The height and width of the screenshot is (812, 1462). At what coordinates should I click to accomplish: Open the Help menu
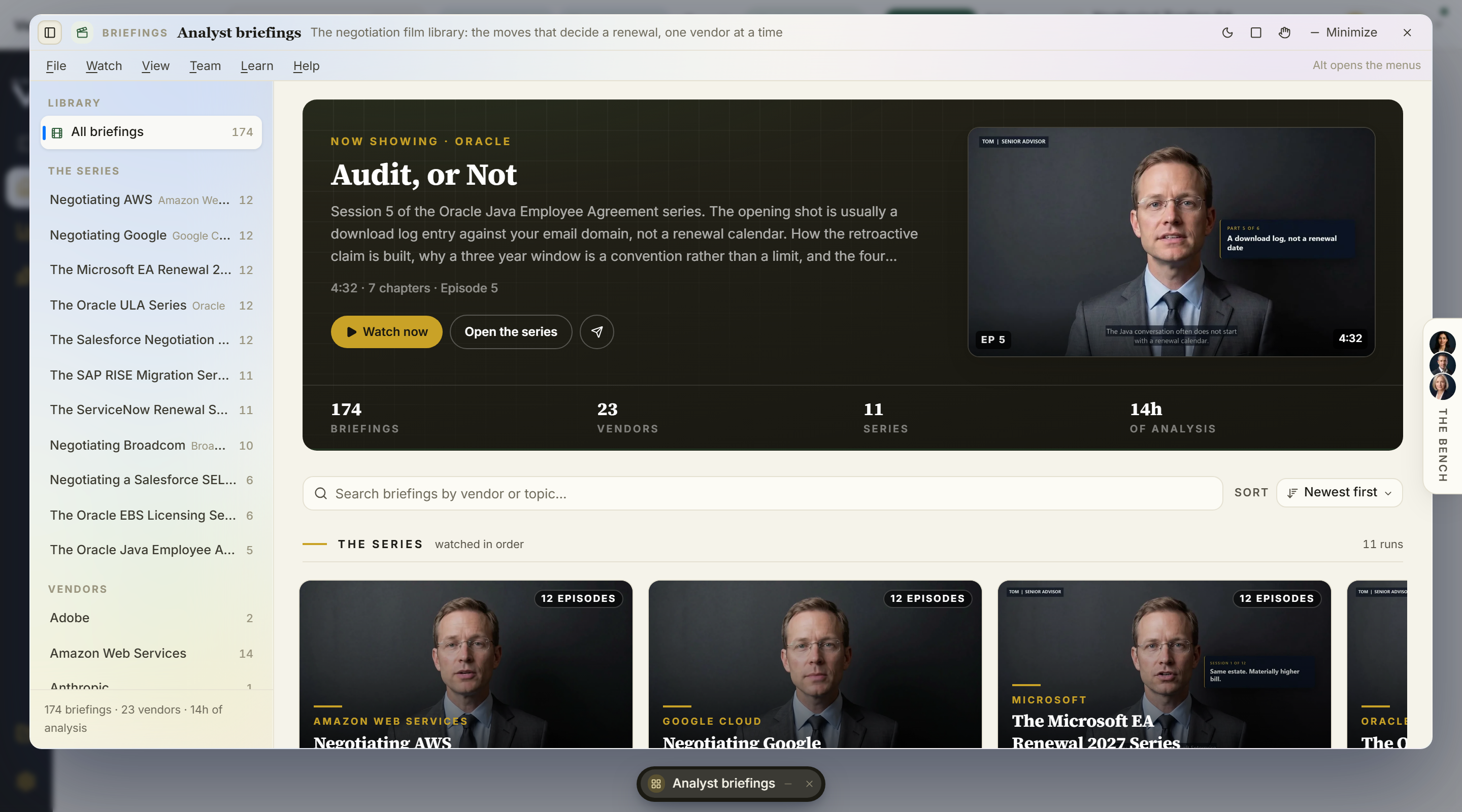pos(306,66)
